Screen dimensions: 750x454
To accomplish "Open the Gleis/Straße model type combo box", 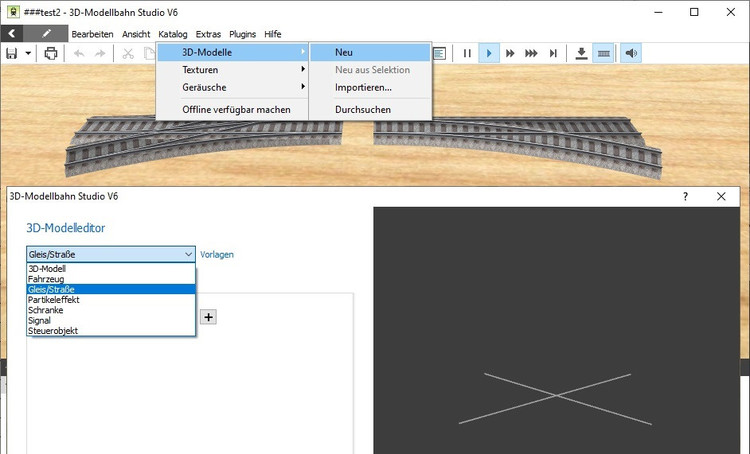I will (111, 254).
